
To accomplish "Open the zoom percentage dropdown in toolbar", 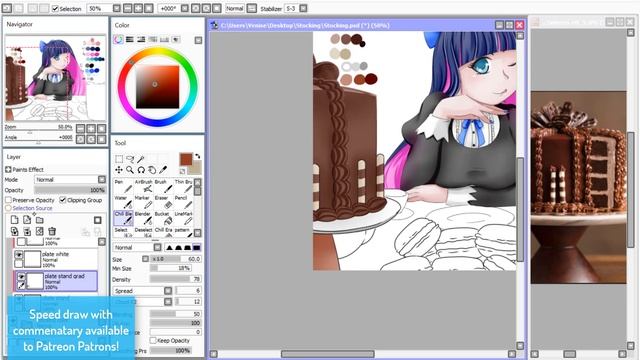I will coord(116,8).
